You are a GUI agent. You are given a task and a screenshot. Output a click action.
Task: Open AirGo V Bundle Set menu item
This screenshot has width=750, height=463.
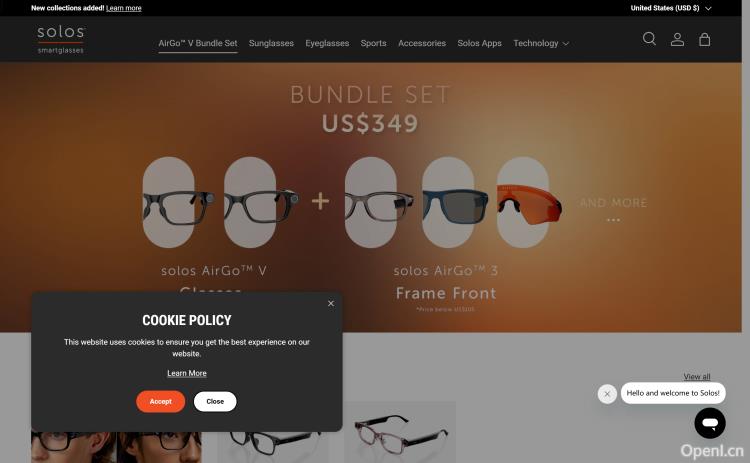coord(198,43)
